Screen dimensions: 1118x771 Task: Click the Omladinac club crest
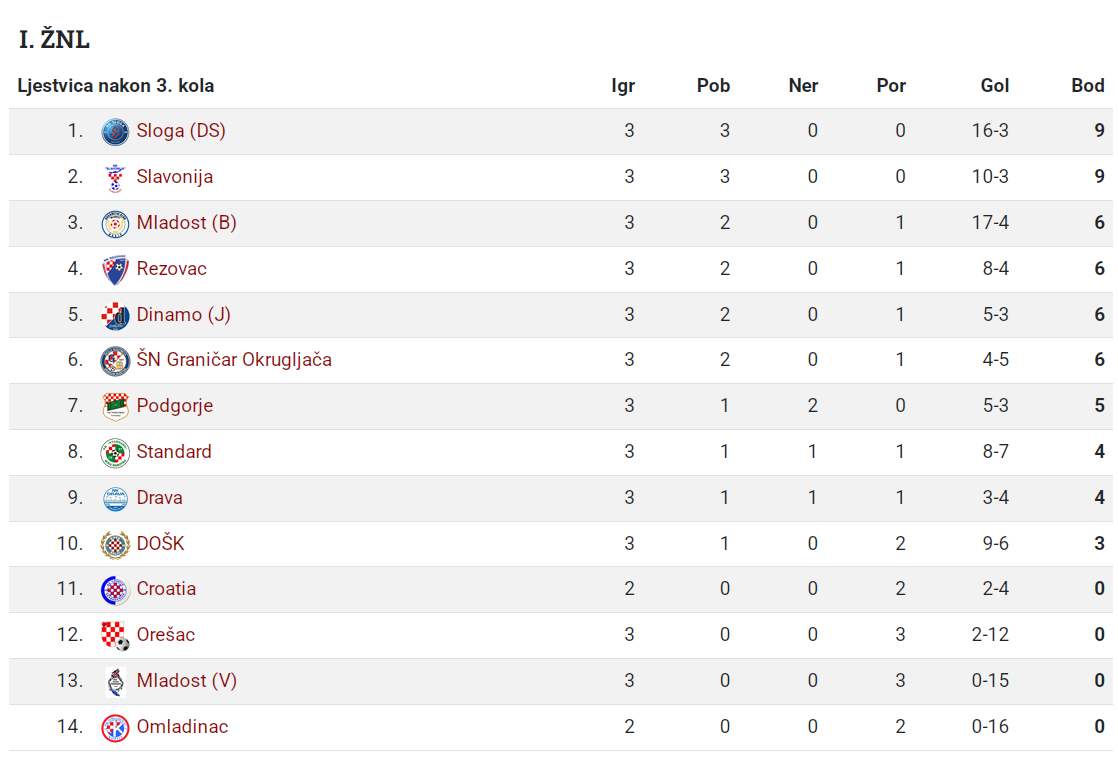pyautogui.click(x=115, y=728)
